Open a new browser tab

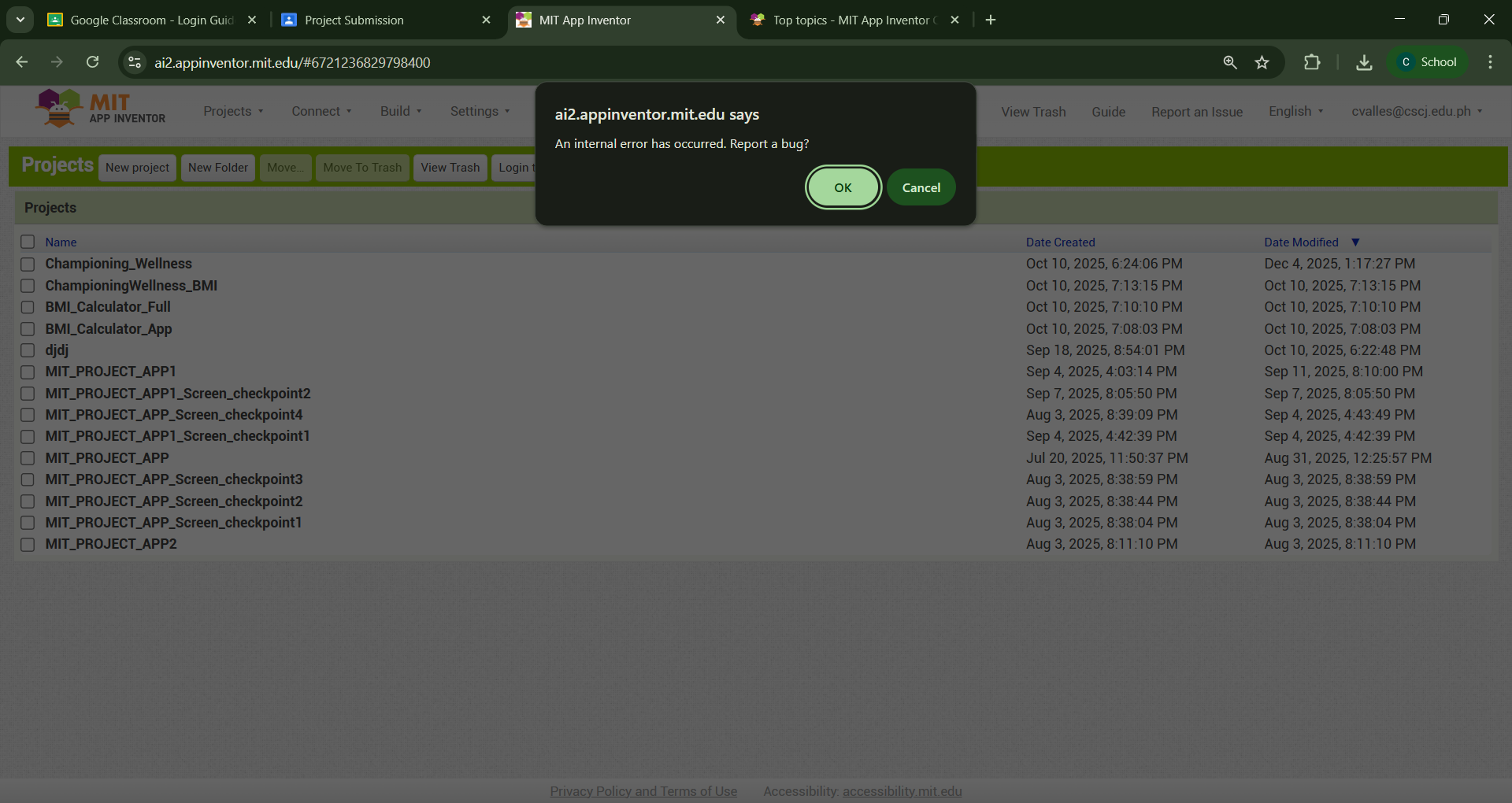(991, 20)
